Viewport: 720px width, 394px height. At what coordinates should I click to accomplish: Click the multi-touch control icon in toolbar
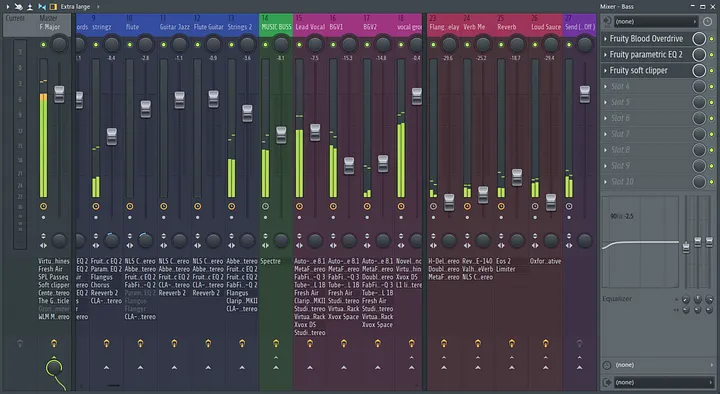[x=18, y=6]
